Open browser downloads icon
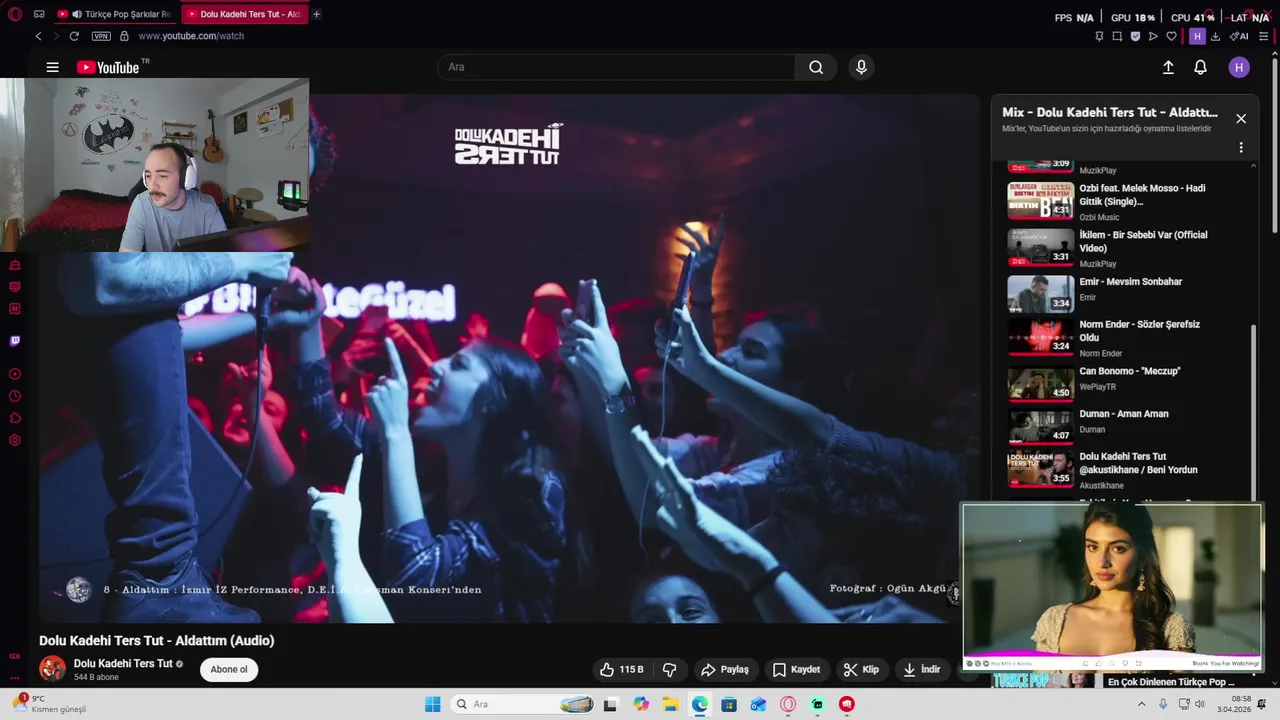Viewport: 1280px width, 720px height. [1215, 36]
